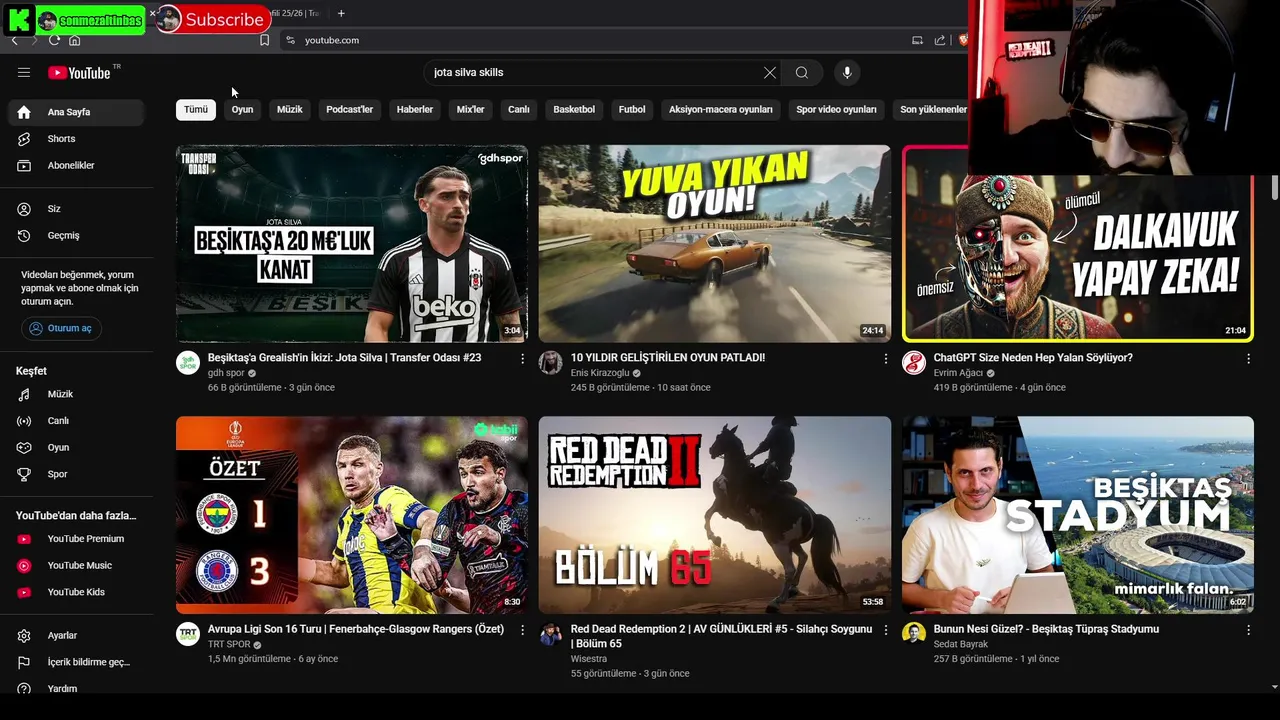Clear the search text with the X

pyautogui.click(x=769, y=72)
